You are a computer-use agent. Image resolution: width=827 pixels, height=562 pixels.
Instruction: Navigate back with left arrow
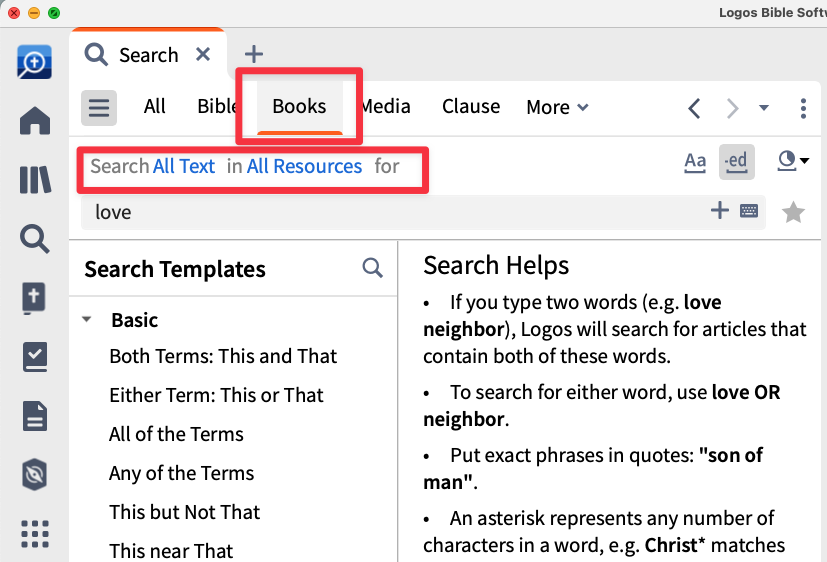coord(695,109)
